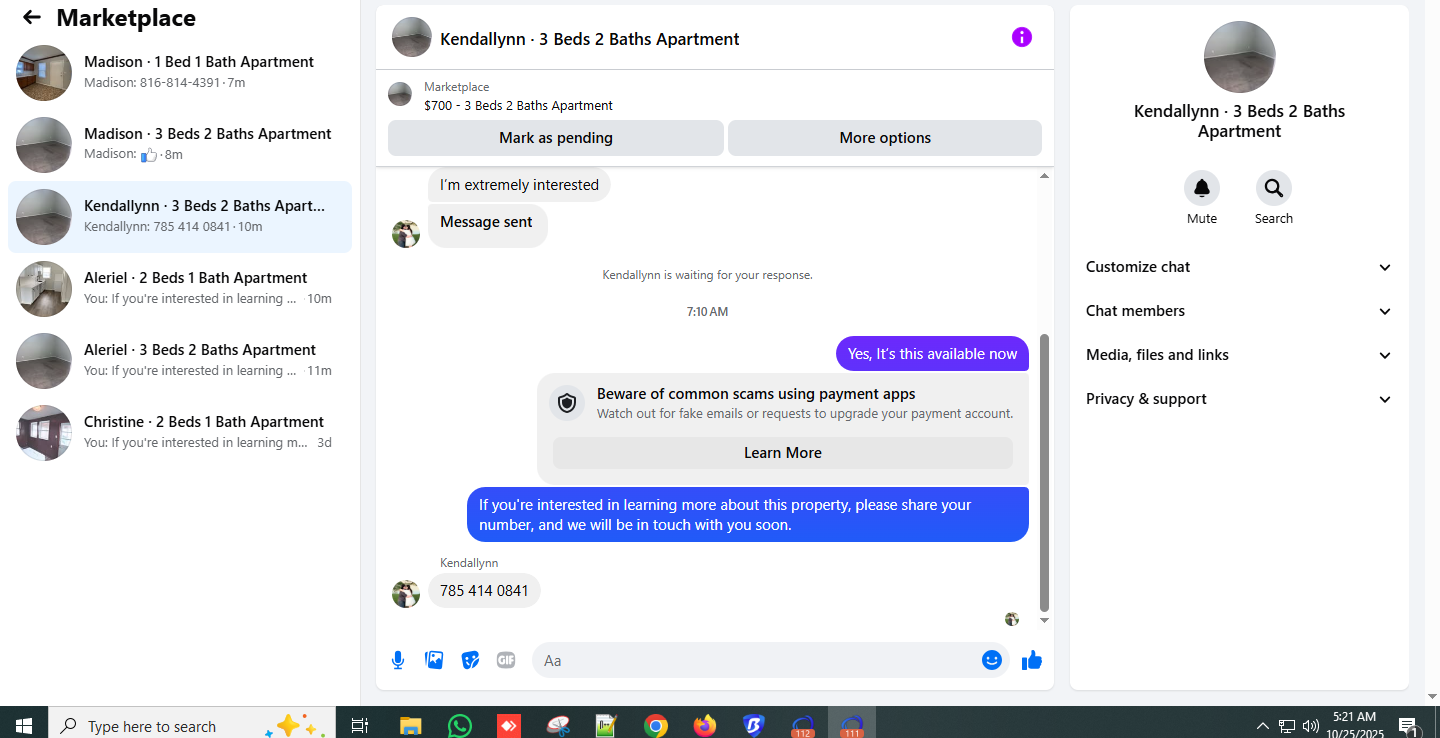Open the emoji picker in message box
Viewport: 1440px width, 738px height.
(x=992, y=660)
